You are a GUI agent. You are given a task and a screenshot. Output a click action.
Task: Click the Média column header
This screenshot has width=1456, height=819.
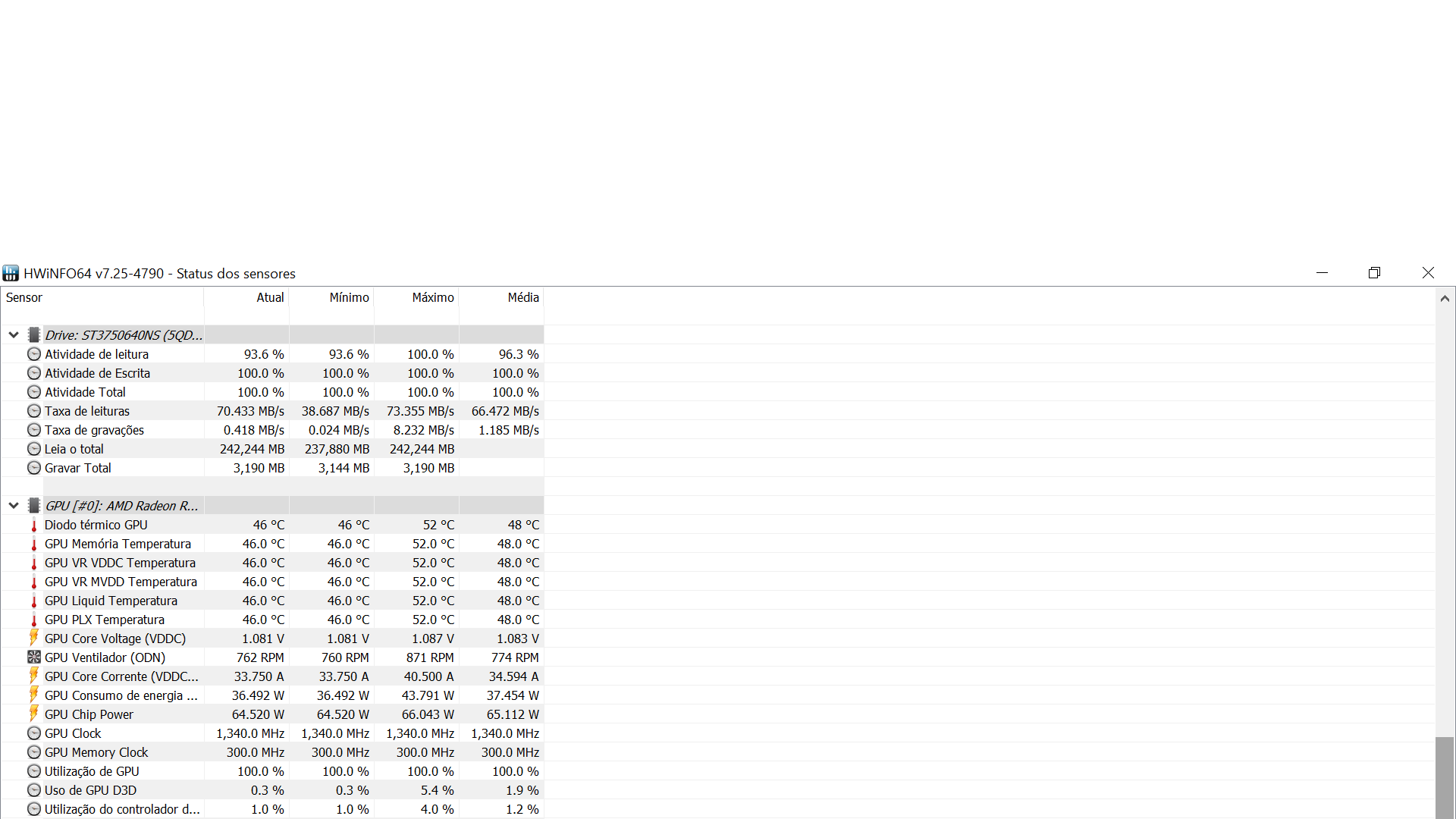(x=501, y=297)
